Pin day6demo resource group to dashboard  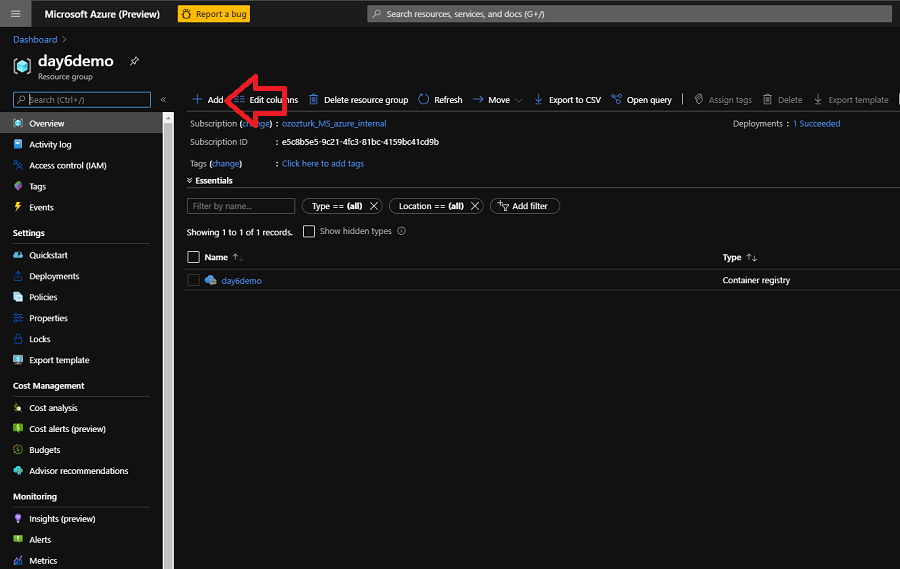(x=134, y=61)
